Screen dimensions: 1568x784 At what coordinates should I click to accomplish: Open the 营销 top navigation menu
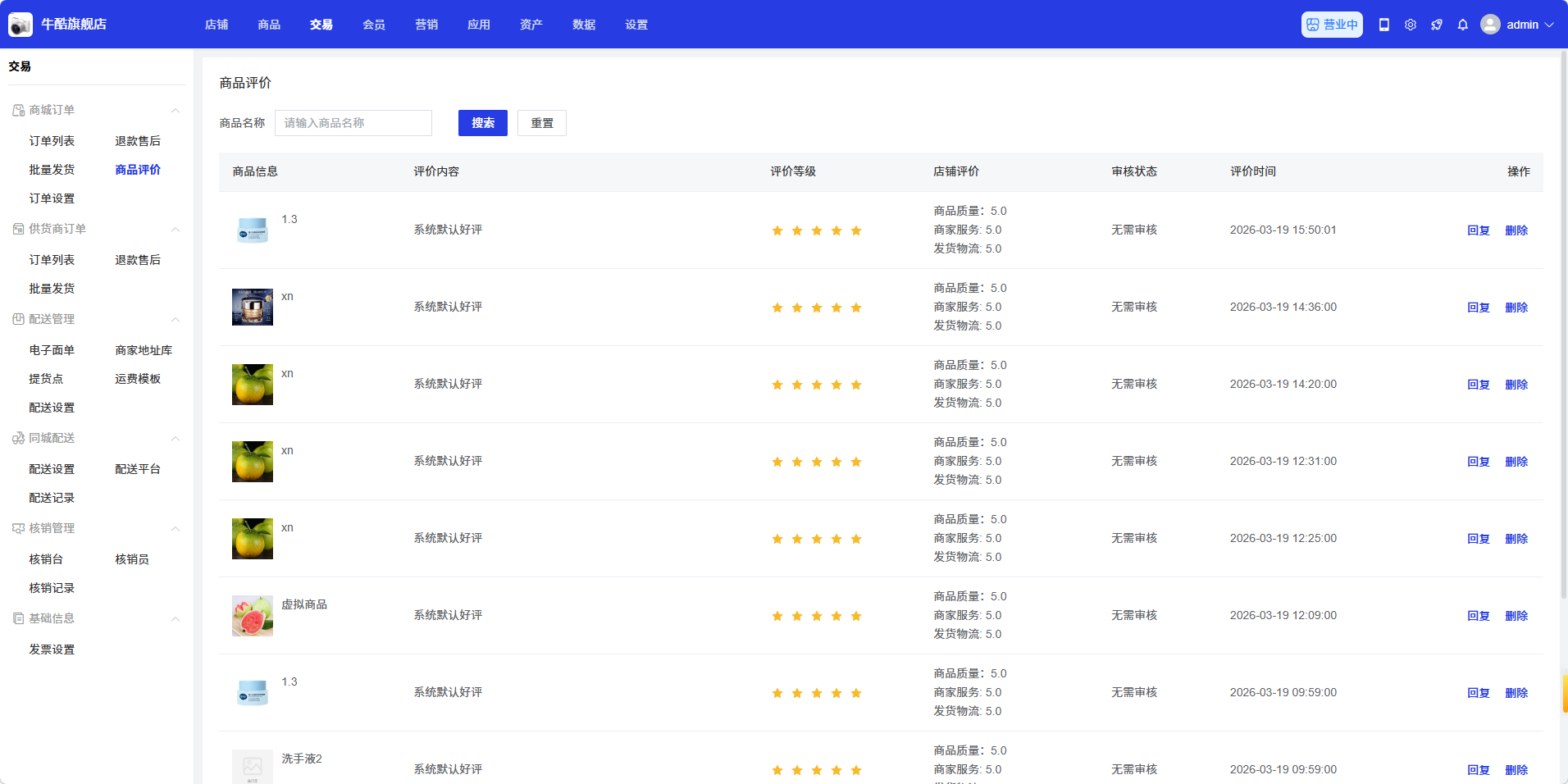[426, 25]
